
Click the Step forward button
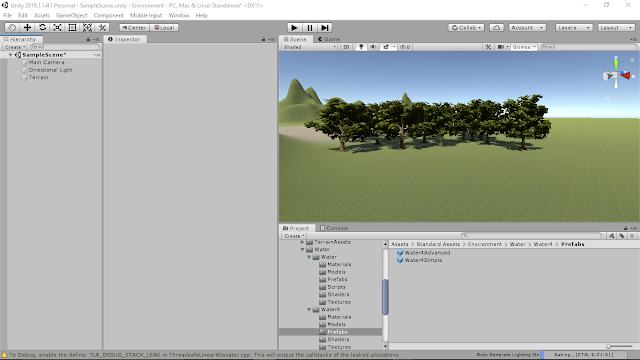[x=325, y=28]
